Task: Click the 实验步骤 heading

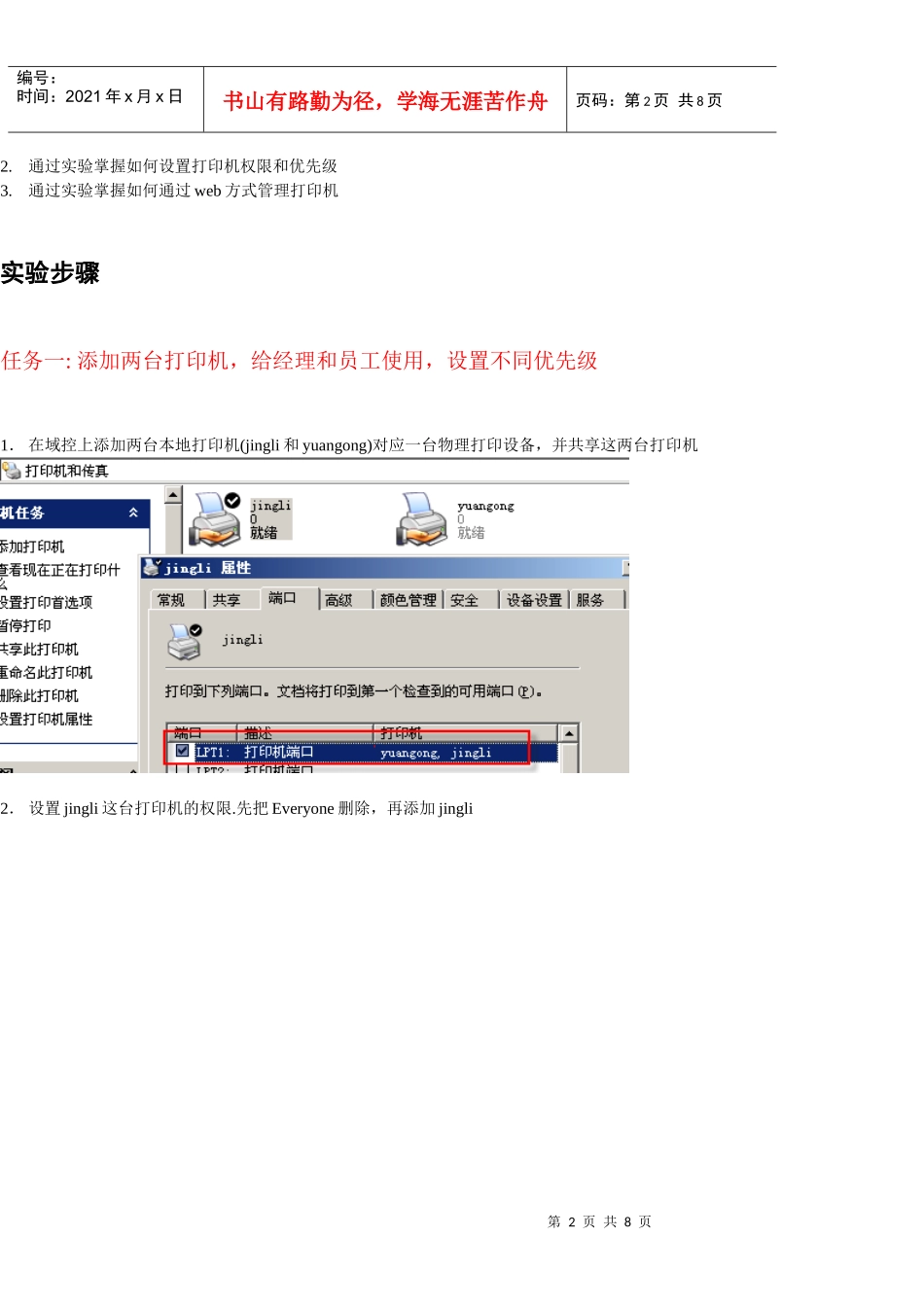Action: [51, 273]
